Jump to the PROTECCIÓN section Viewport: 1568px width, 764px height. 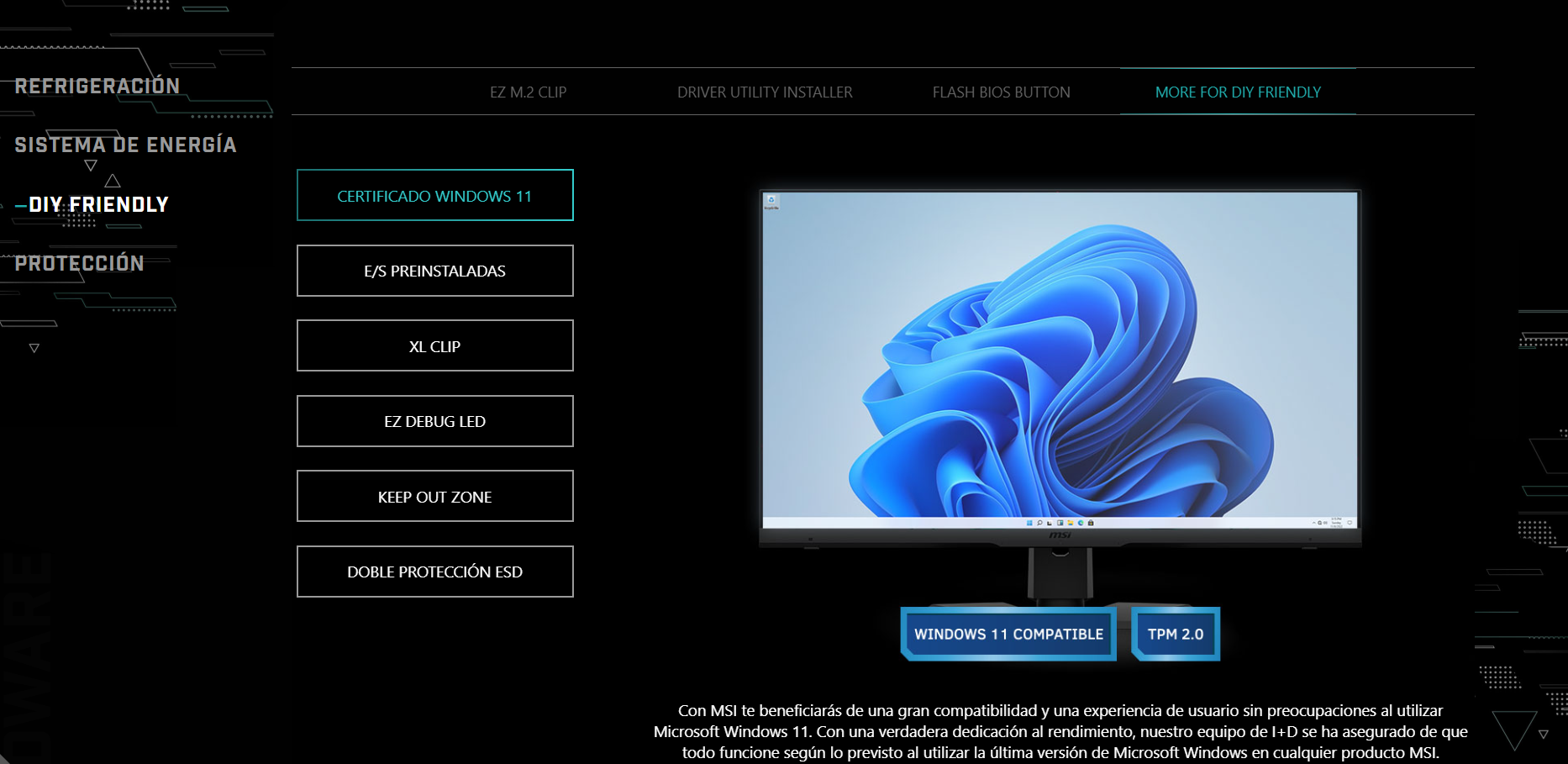[x=79, y=263]
